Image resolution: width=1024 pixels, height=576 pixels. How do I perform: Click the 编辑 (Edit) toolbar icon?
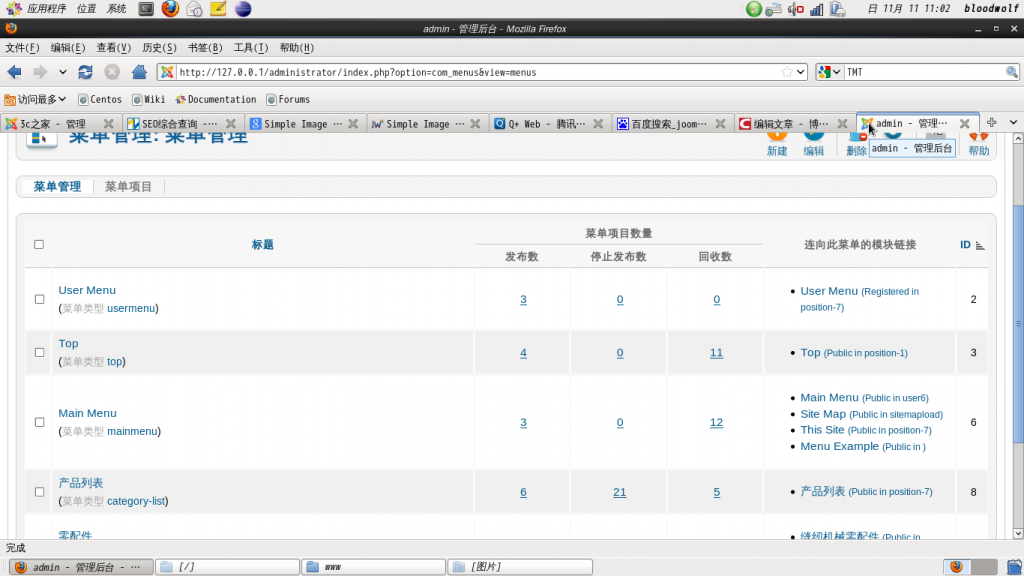pyautogui.click(x=813, y=142)
